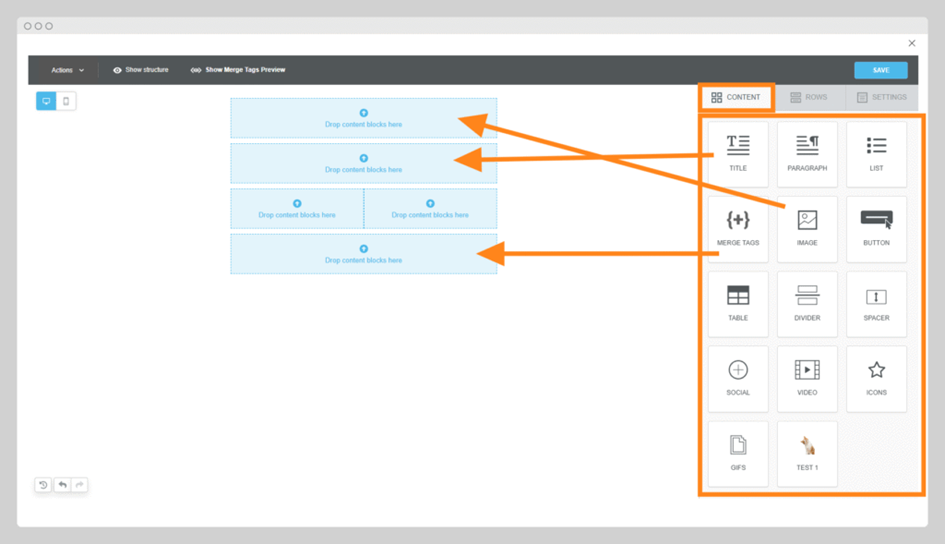Click the undo arrow button

point(62,485)
